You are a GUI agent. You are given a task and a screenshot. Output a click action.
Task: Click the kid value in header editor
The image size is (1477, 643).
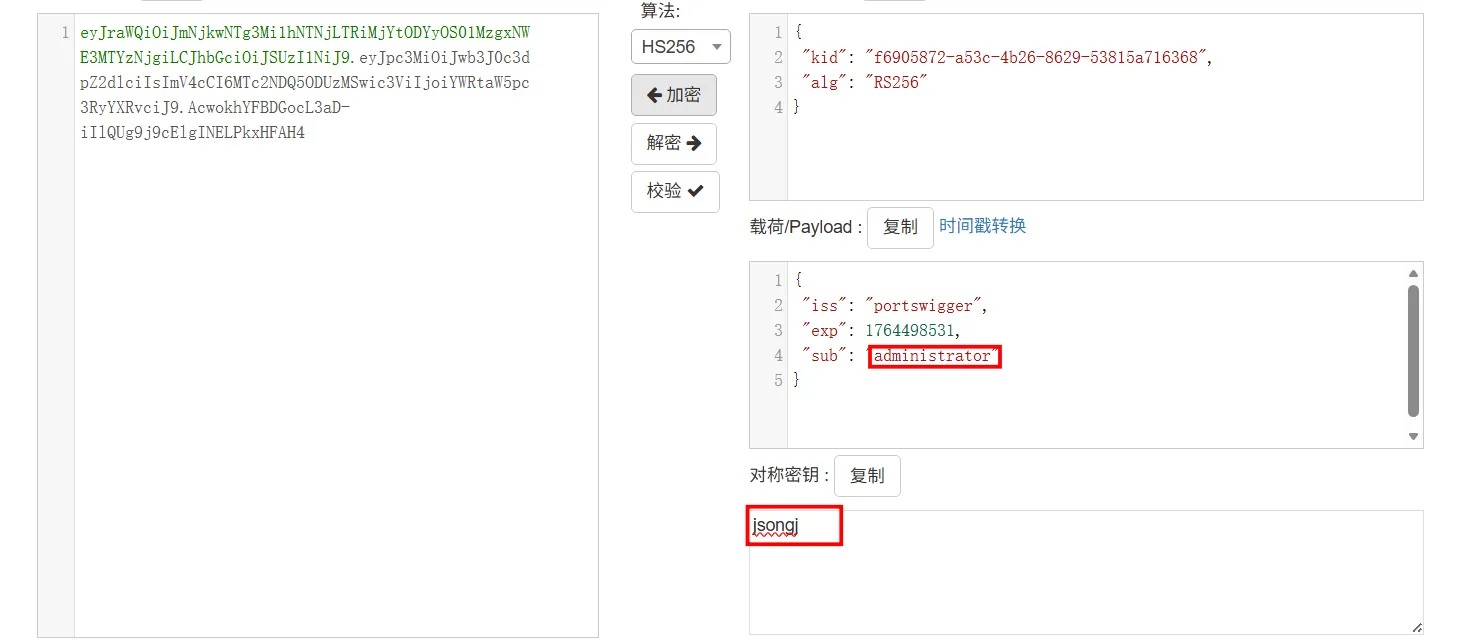(x=1036, y=58)
